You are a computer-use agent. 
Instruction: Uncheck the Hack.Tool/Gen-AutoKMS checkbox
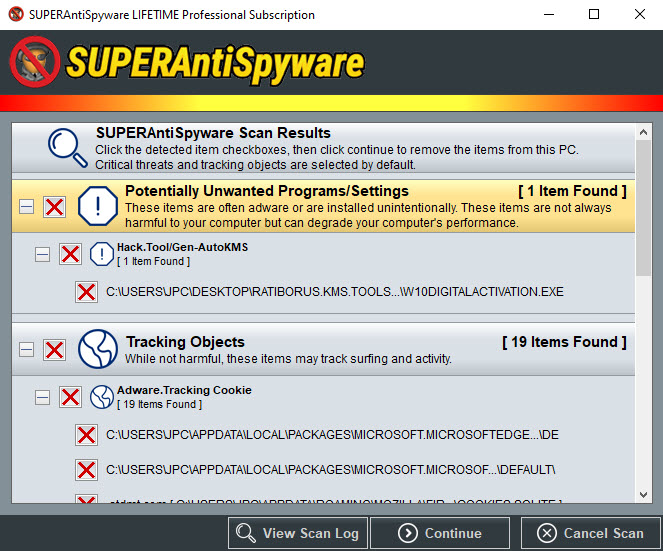pos(70,254)
